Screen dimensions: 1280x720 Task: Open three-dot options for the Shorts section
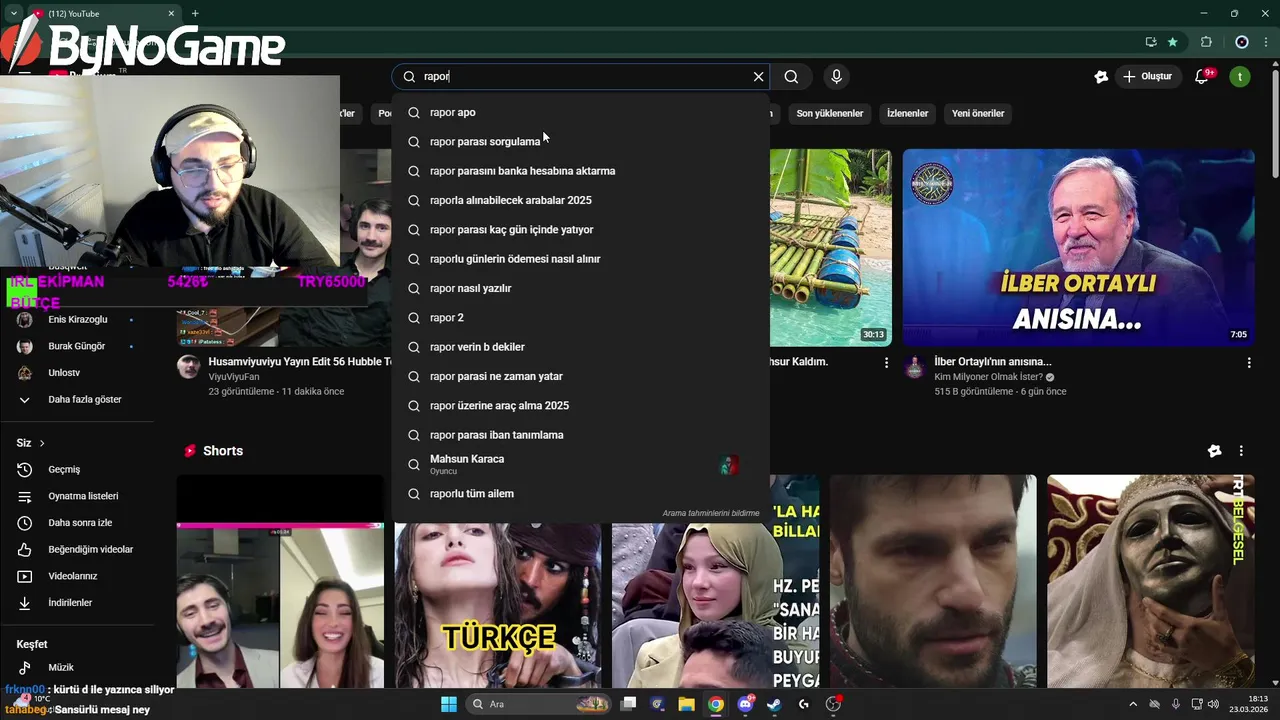coord(1241,451)
